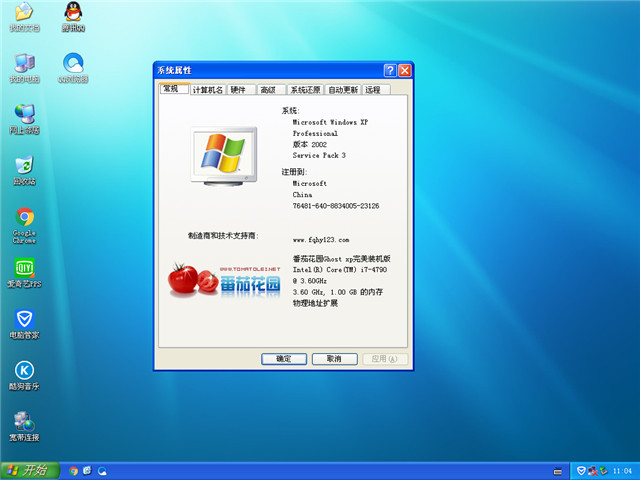Click the disconnected network tray icon
The image size is (640, 480).
593,471
